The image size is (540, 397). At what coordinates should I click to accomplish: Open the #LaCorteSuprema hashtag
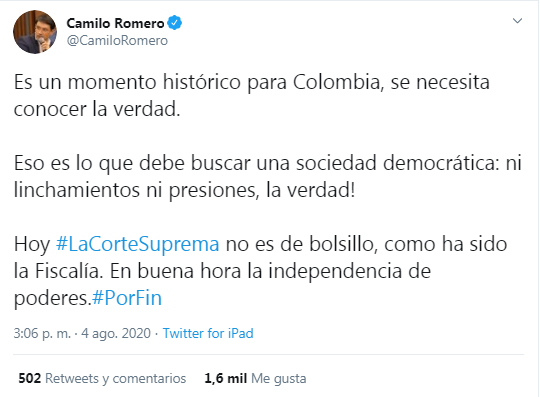tap(137, 244)
